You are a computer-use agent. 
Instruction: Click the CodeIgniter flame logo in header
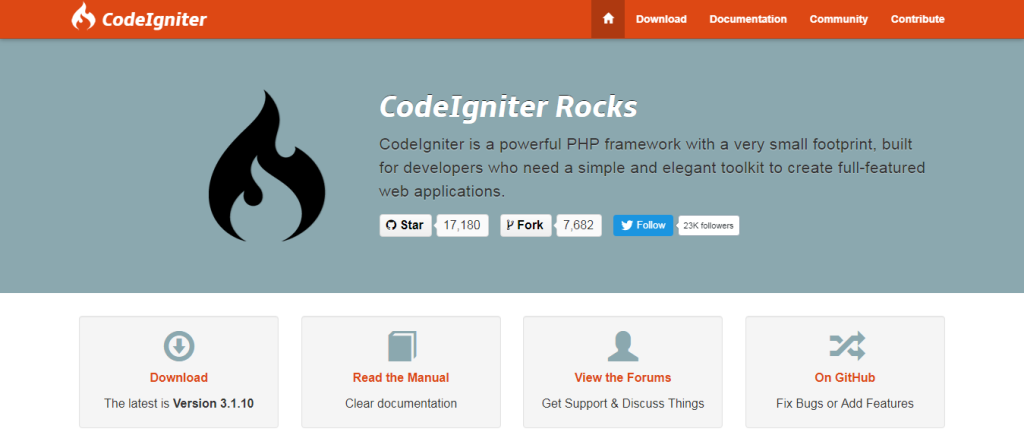point(85,18)
